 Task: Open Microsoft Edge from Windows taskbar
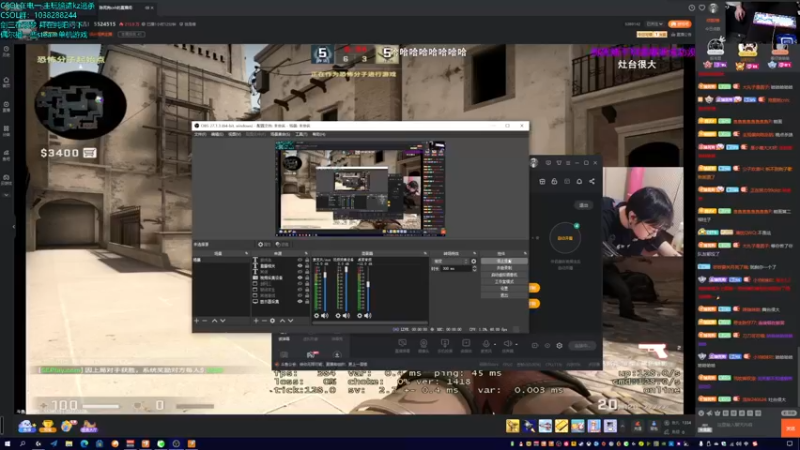84,444
